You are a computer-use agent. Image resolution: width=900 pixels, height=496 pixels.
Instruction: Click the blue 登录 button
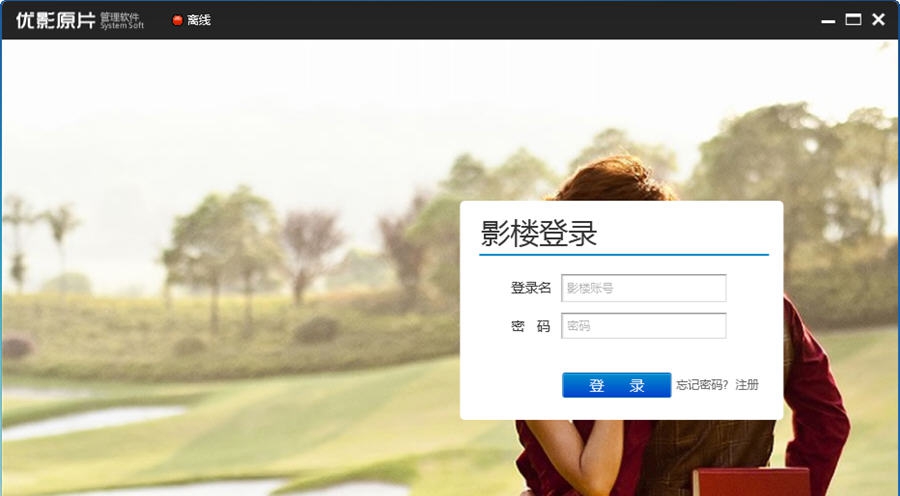click(x=616, y=385)
